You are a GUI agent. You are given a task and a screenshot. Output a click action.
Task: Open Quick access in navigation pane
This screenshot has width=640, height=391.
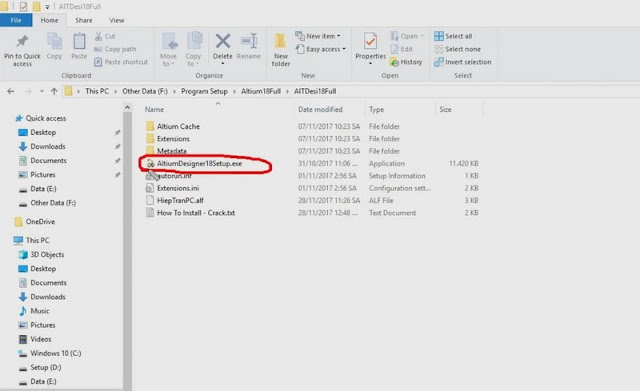click(x=46, y=118)
